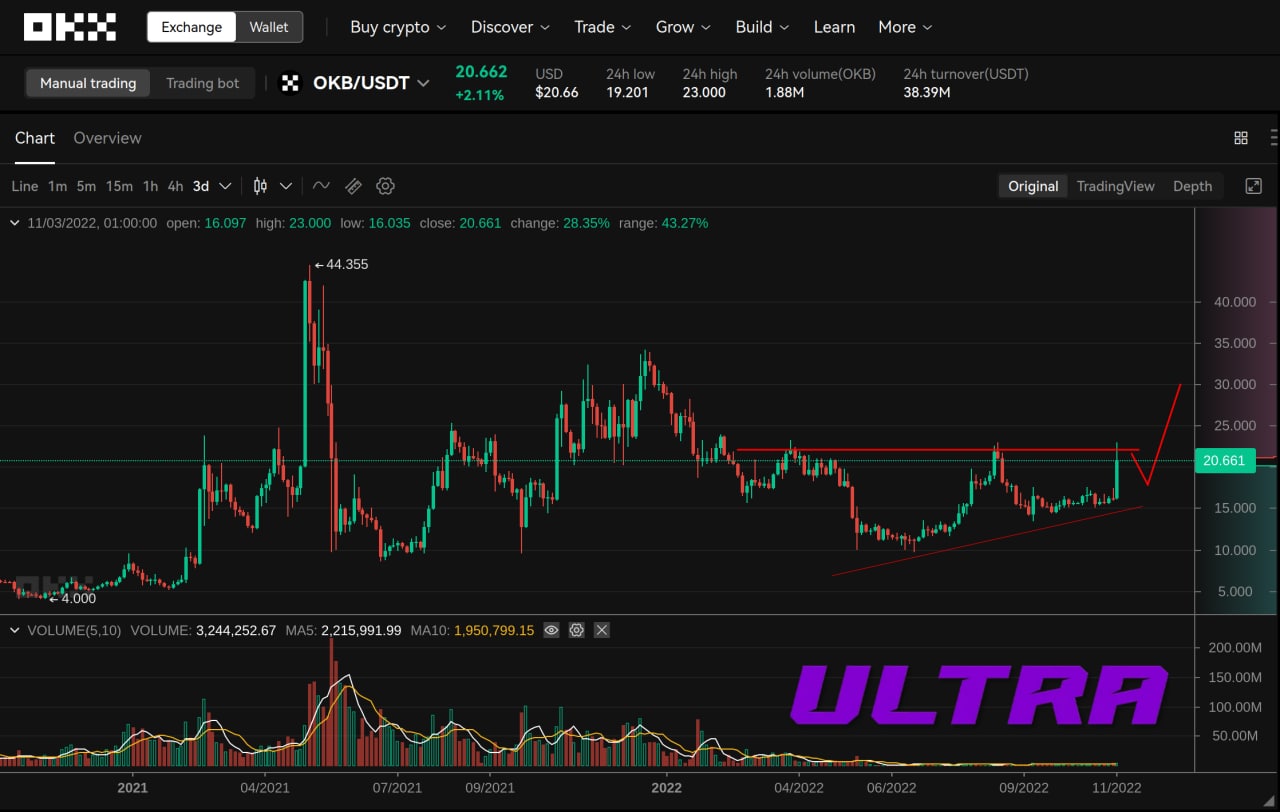This screenshot has height=812, width=1280.
Task: Click the 24h low value 19.201
Action: [x=627, y=92]
